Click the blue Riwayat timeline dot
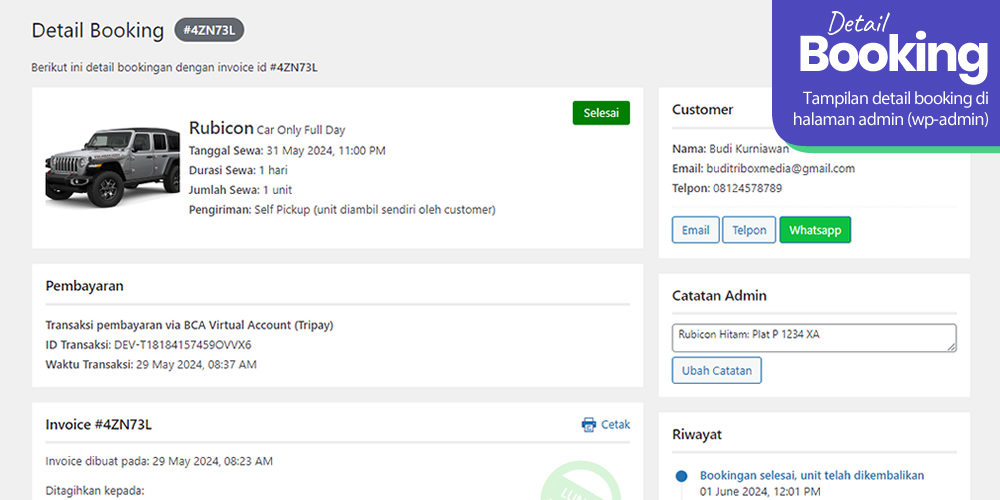This screenshot has height=500, width=1000. coord(682,476)
